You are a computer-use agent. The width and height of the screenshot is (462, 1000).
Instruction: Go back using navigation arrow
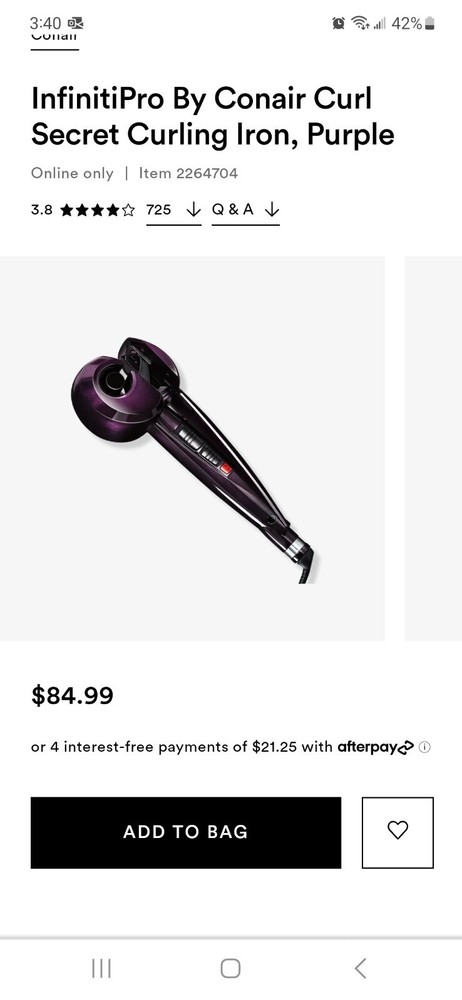[x=361, y=968]
